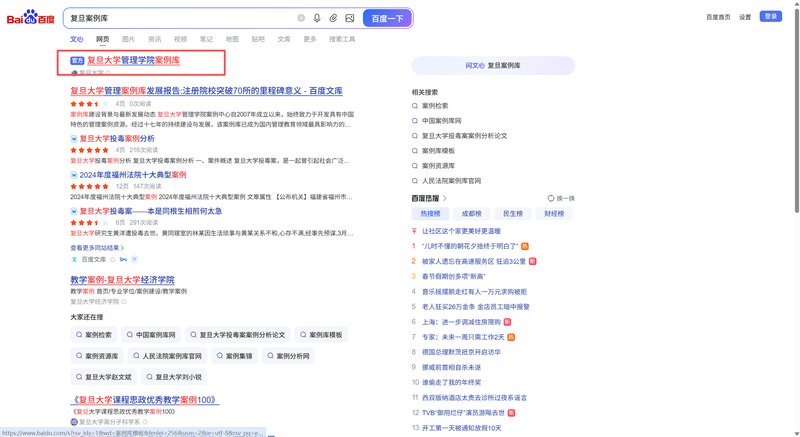Viewport: 800px width, 437px height.
Task: Click the 换一换 refresh icon
Action: point(550,198)
